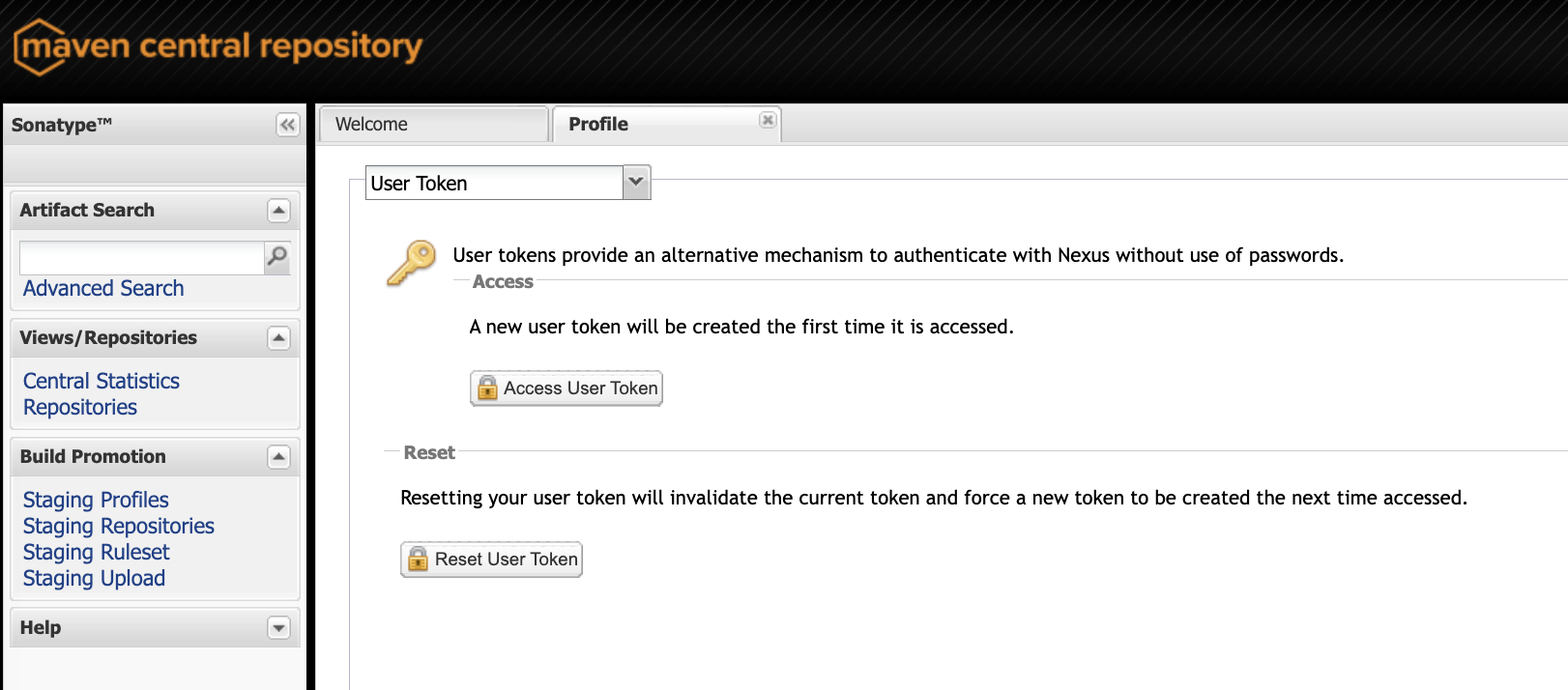Viewport: 1568px width, 690px height.
Task: Click the artifact search magnifier icon
Action: [277, 257]
